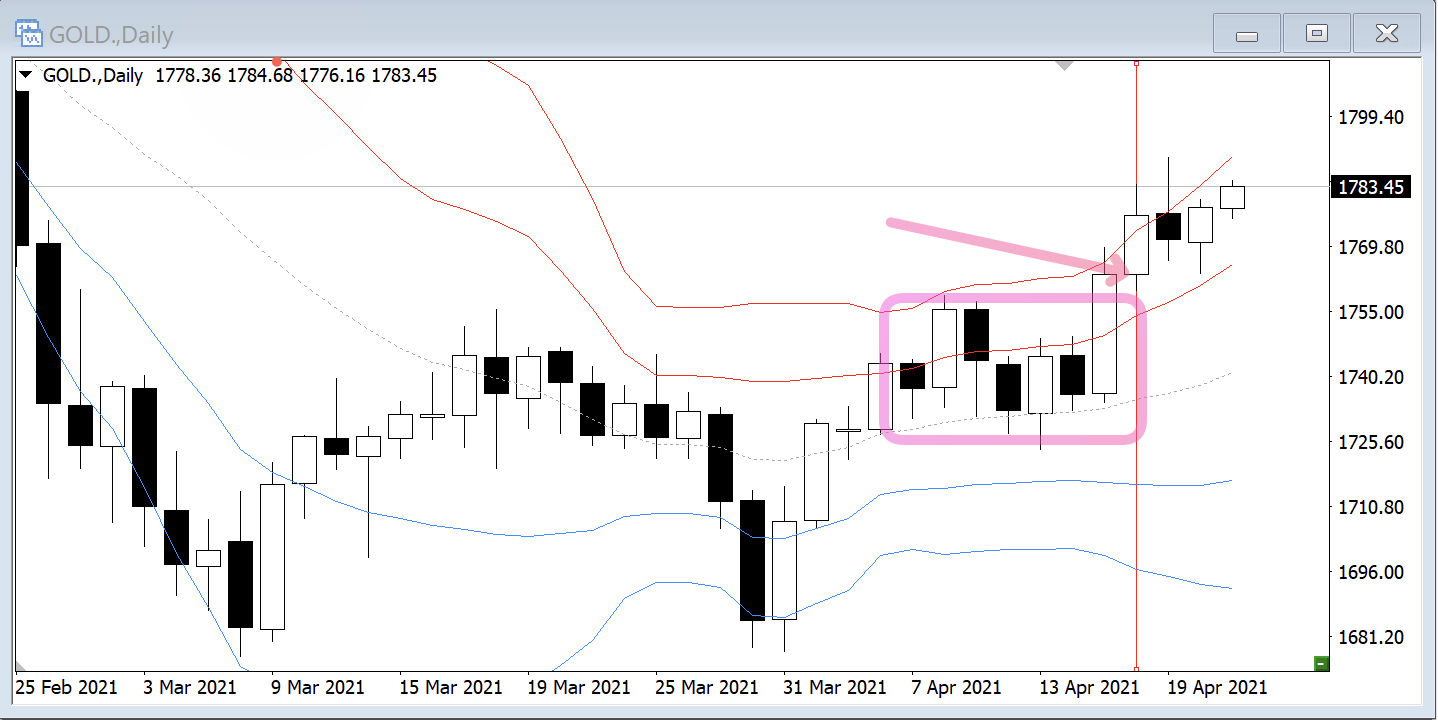The image size is (1438, 720).
Task: Select the bottom handle of red vertical line
Action: (1136, 668)
